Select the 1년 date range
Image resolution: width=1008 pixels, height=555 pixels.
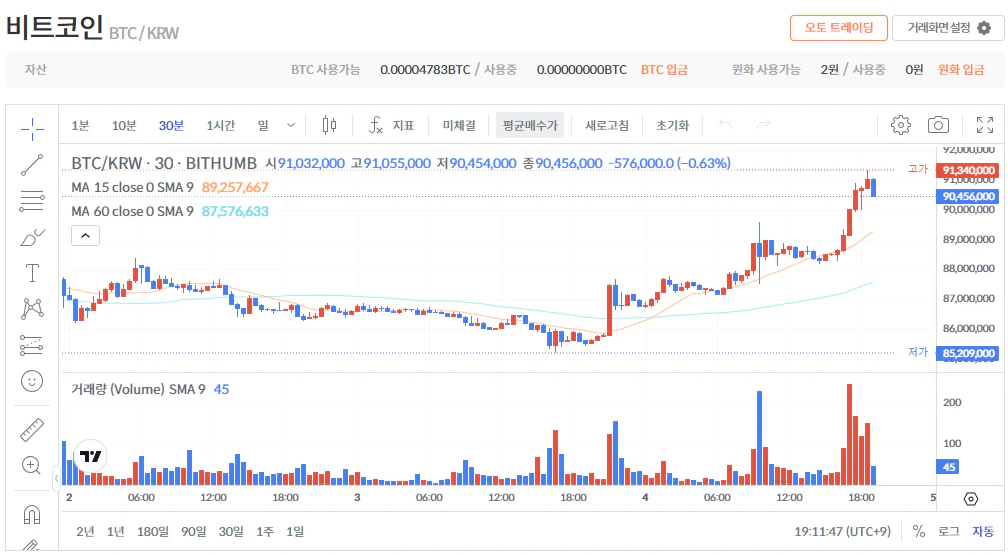click(x=116, y=531)
